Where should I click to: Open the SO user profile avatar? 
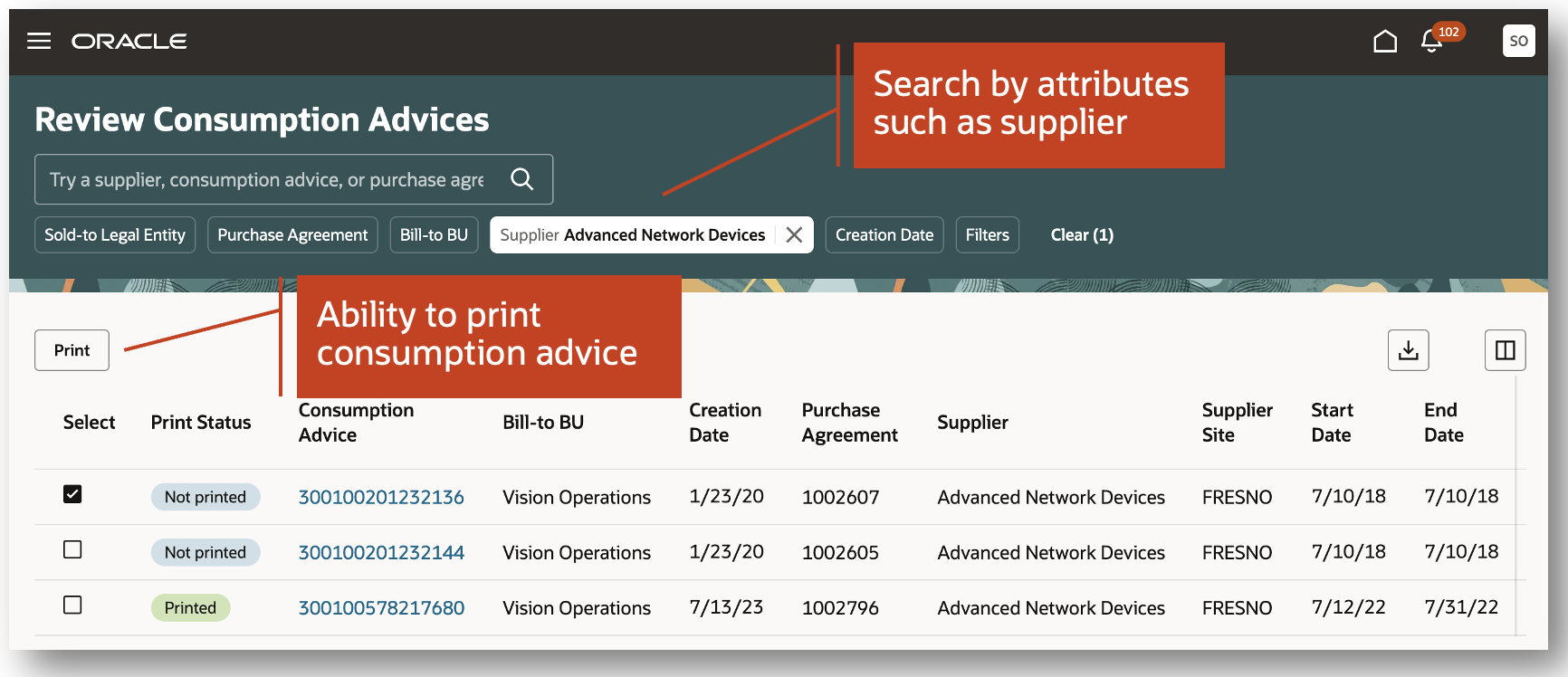pos(1518,41)
